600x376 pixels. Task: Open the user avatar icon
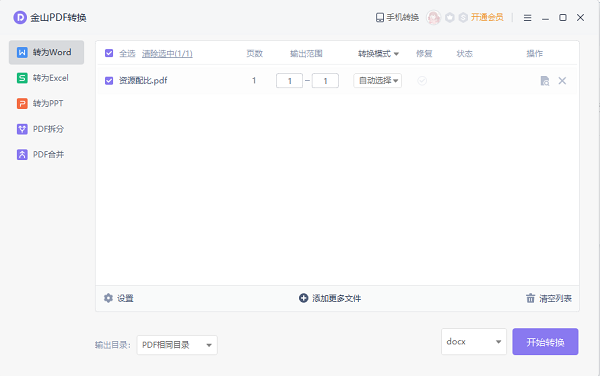[x=434, y=17]
